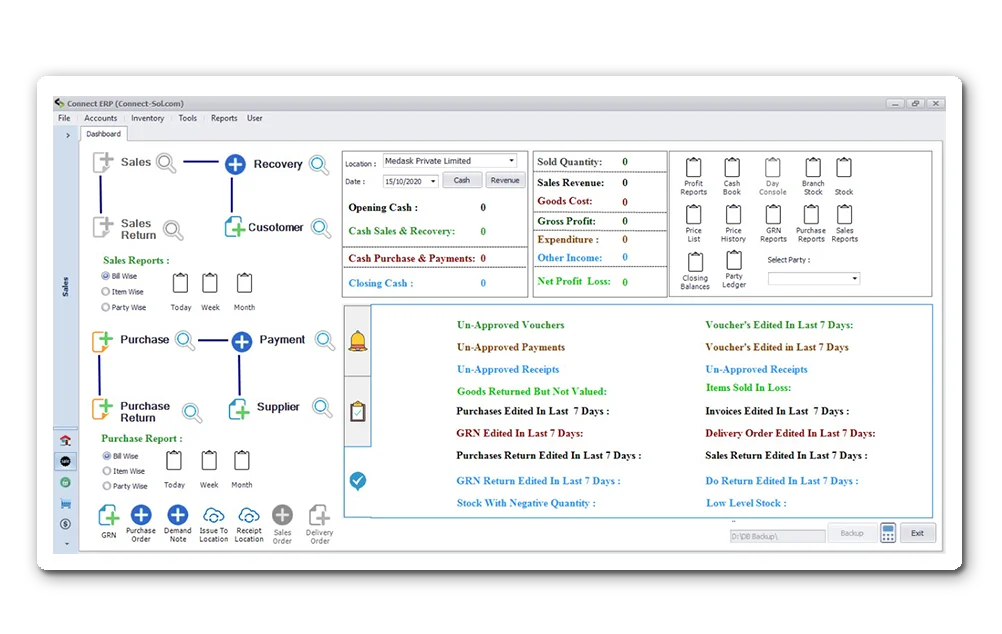Screen dimensions: 1002x634
Task: Open the Tools menu
Action: 188,118
